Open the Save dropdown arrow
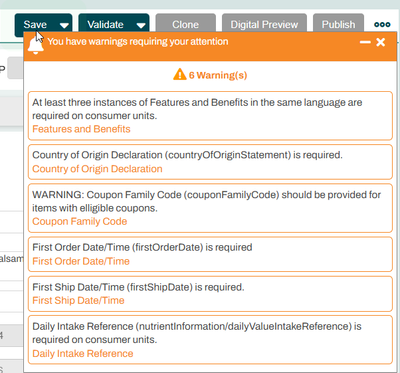This screenshot has width=400, height=373. click(x=65, y=25)
